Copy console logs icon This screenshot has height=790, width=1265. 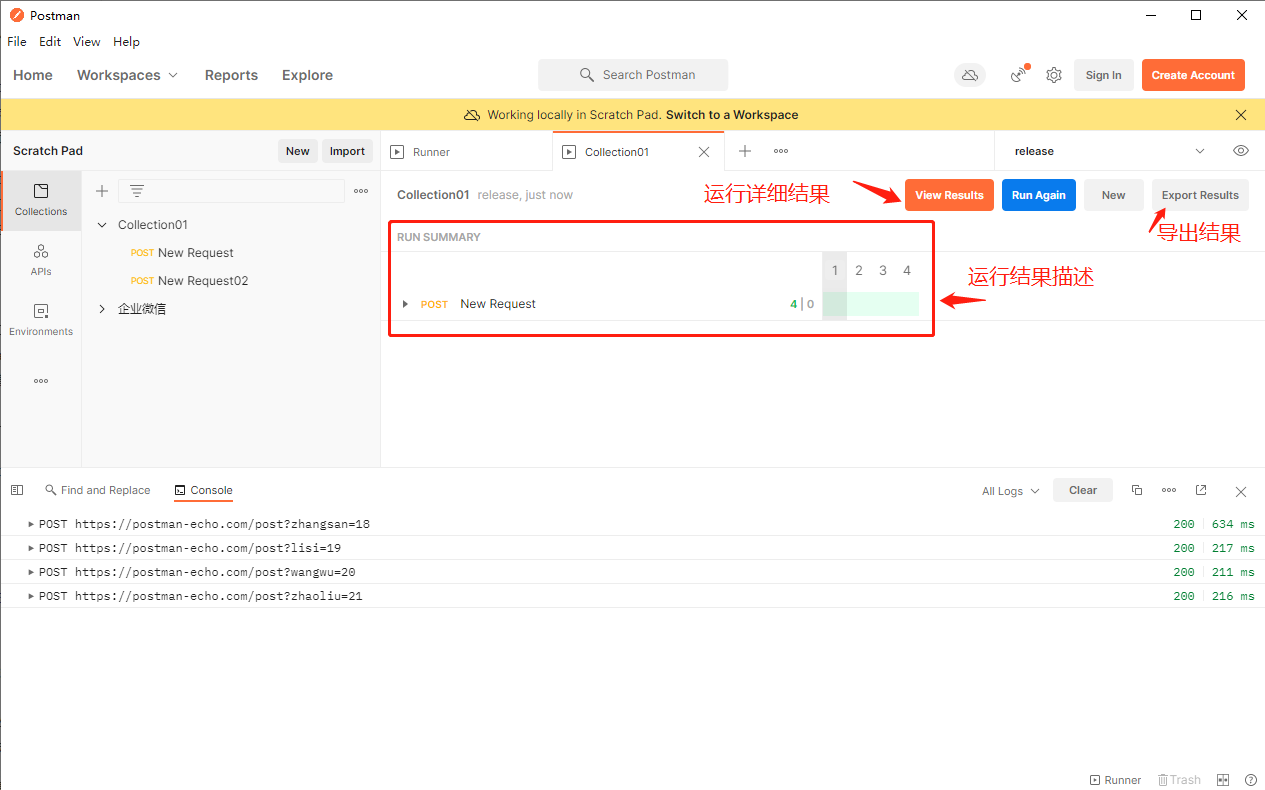click(1137, 490)
